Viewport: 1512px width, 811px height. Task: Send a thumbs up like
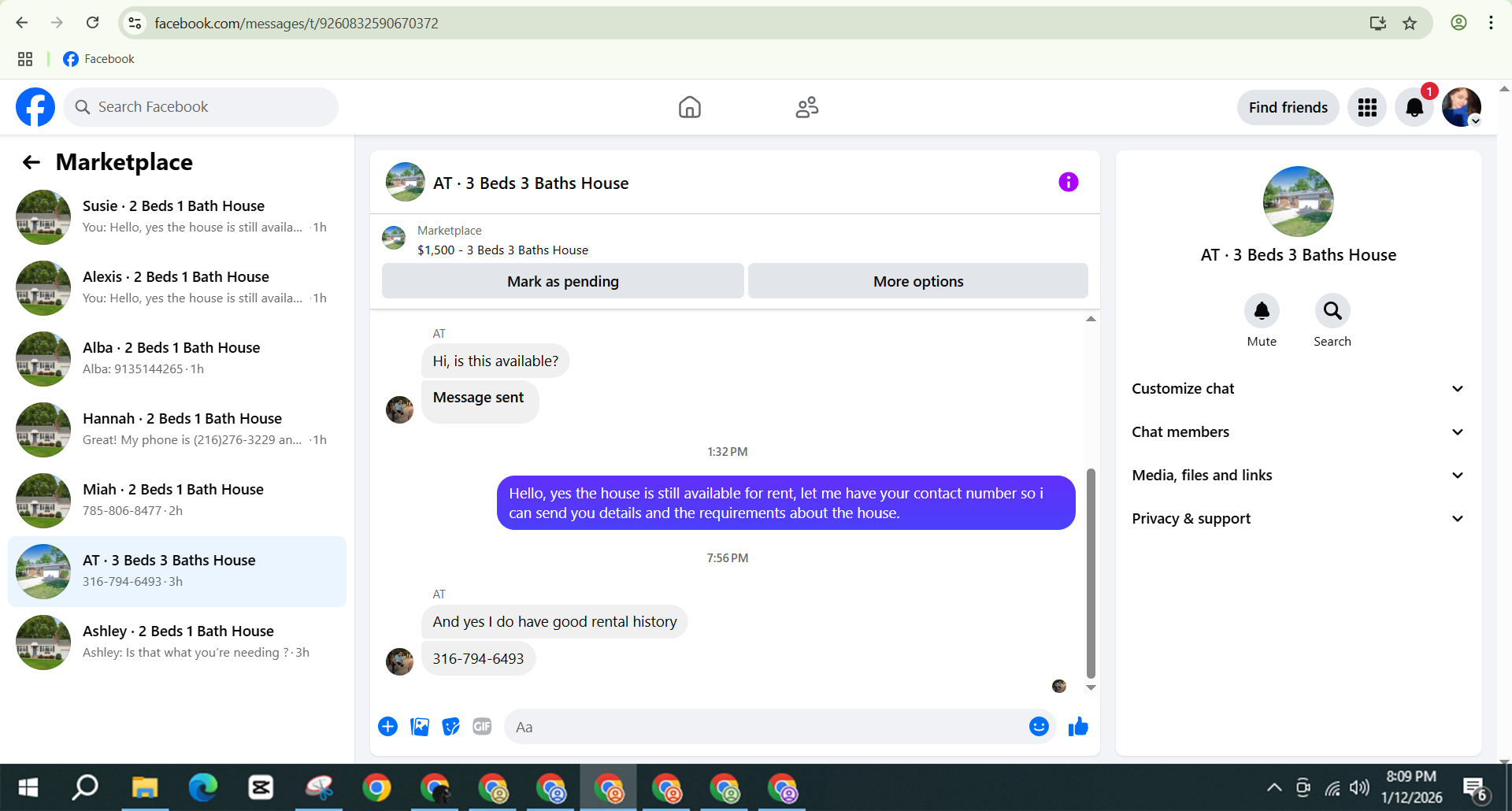point(1078,727)
